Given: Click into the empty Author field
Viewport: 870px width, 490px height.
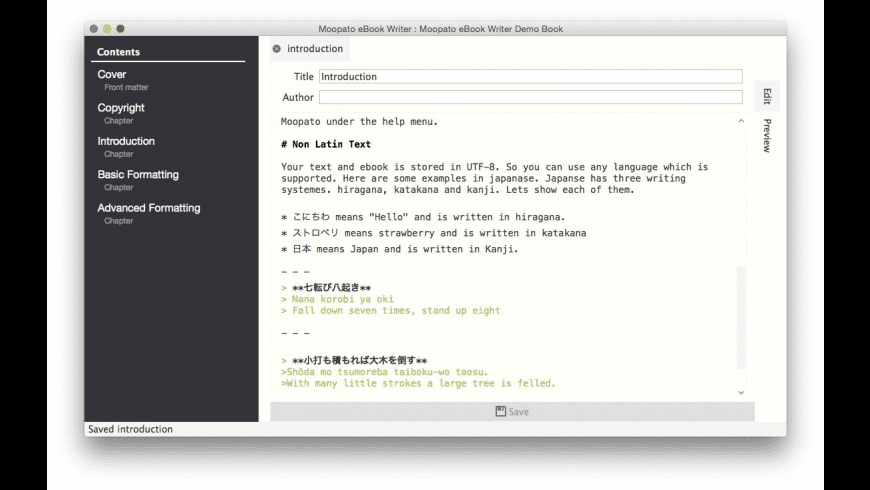Looking at the screenshot, I should pyautogui.click(x=530, y=97).
